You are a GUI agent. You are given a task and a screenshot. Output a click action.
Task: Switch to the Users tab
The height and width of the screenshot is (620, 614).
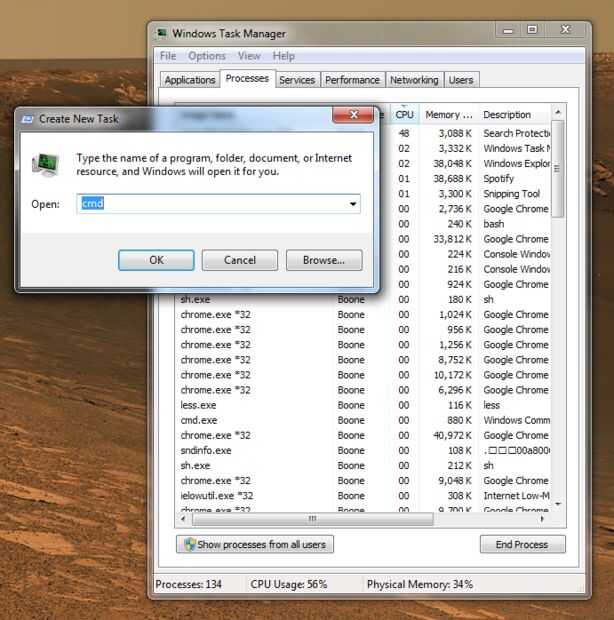pos(461,80)
